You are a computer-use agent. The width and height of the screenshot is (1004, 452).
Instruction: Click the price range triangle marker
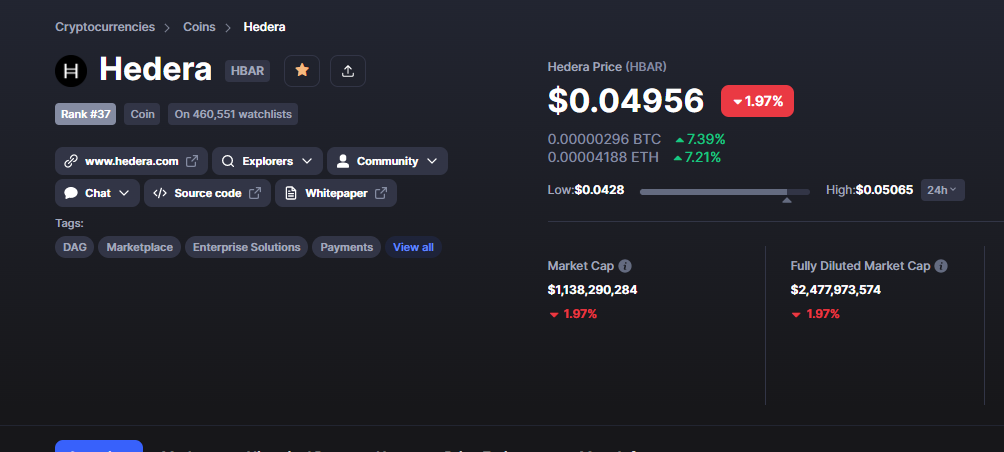coord(787,200)
